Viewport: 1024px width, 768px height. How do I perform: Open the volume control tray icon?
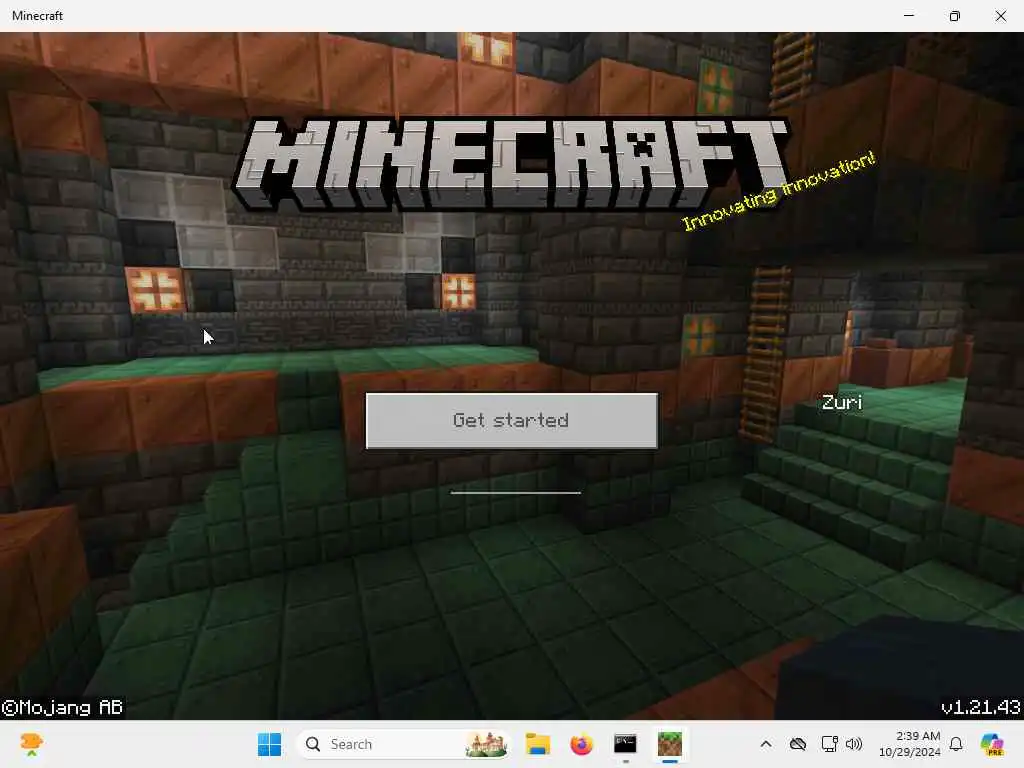pos(854,744)
